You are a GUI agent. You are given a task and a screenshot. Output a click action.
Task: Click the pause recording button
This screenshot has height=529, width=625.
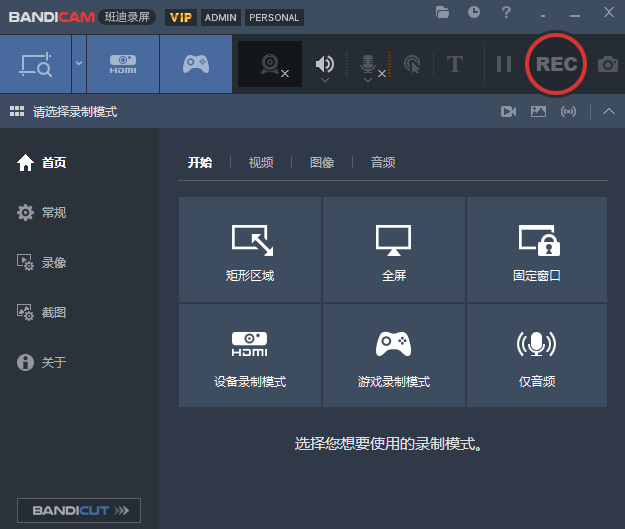(504, 64)
